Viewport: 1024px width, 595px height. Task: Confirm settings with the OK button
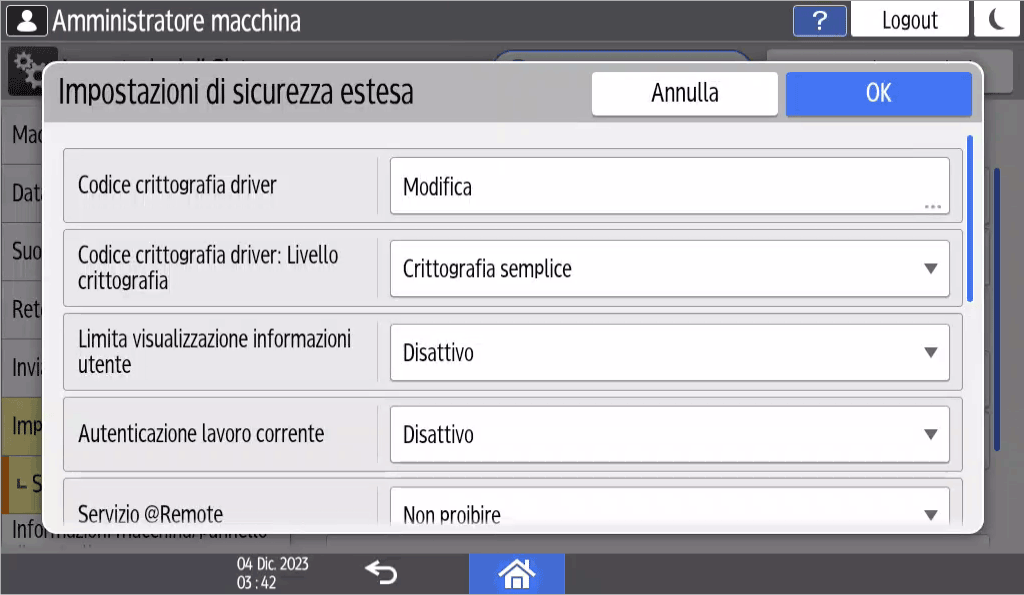[x=878, y=93]
